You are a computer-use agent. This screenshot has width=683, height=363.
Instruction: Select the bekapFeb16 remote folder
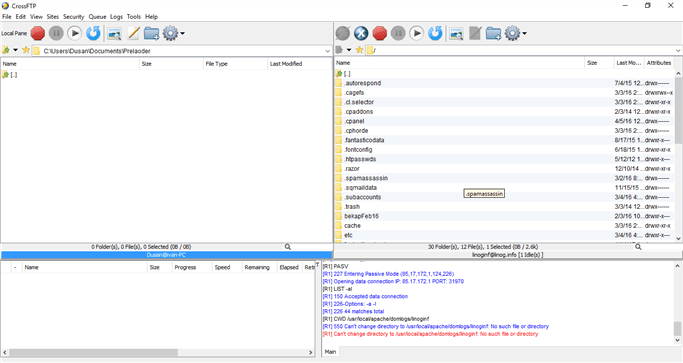pyautogui.click(x=504, y=216)
